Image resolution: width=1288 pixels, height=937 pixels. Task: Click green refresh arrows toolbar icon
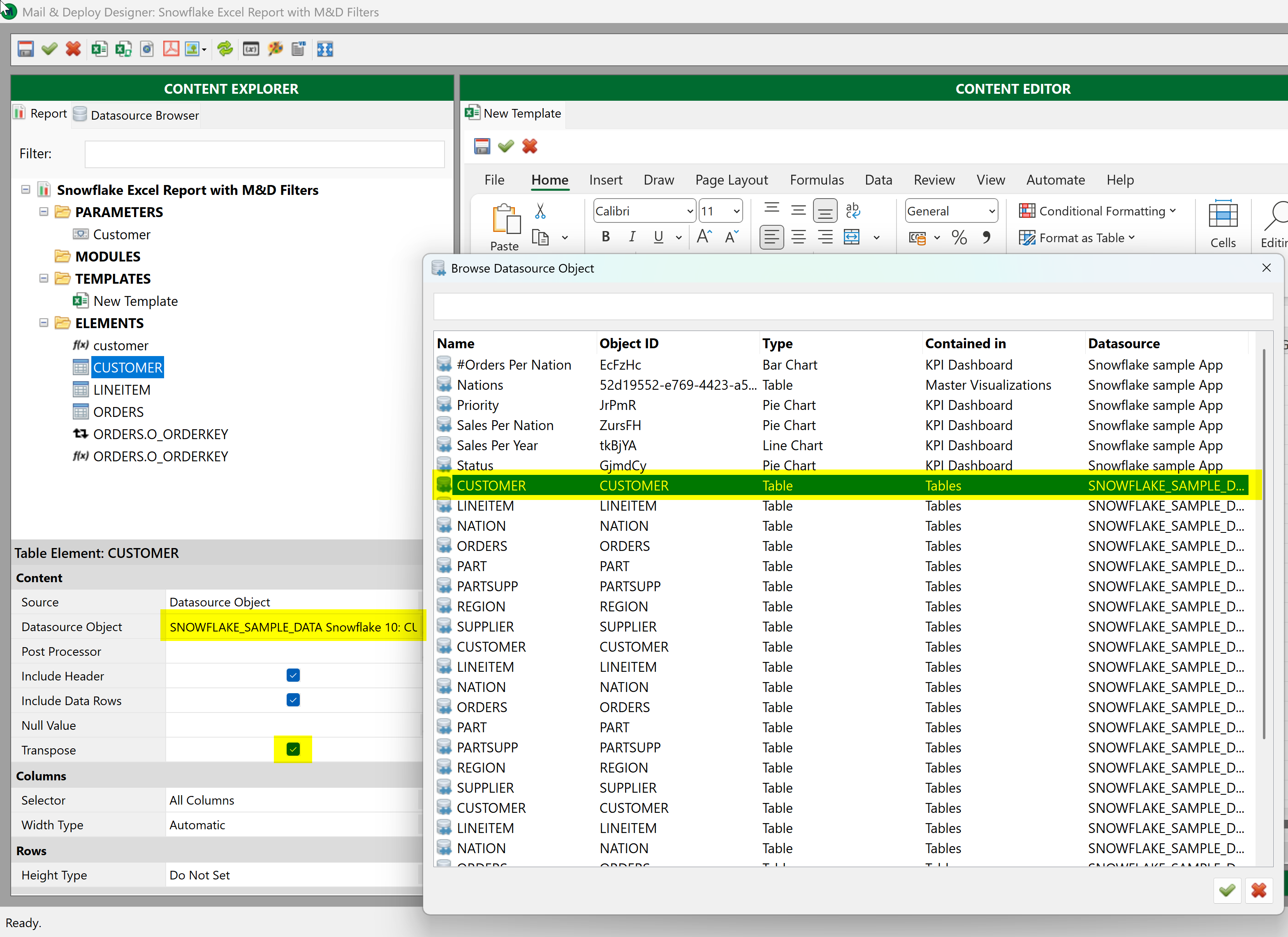[x=225, y=49]
